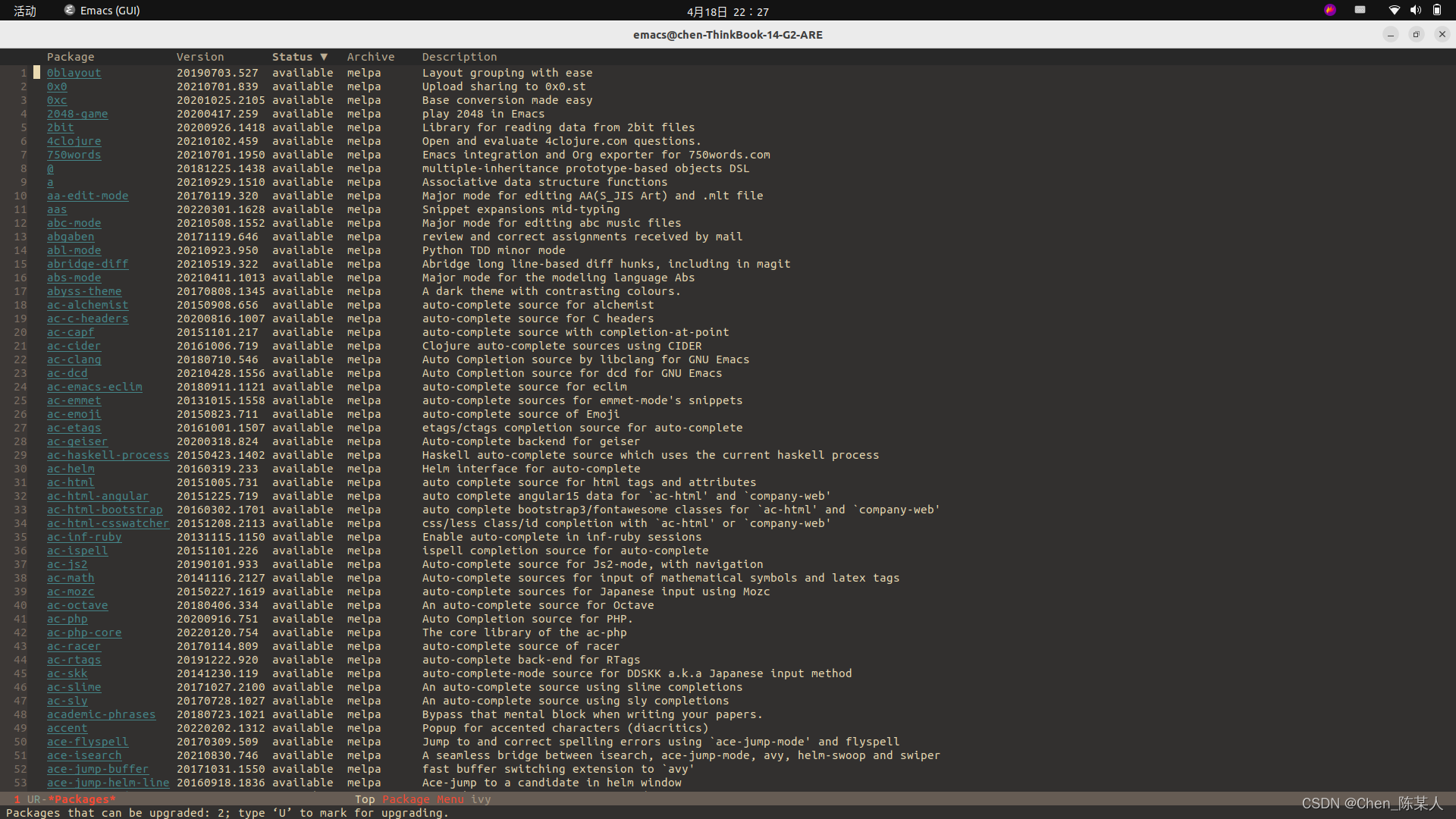Open the academic-phrases package link
The width and height of the screenshot is (1456, 819).
[102, 714]
